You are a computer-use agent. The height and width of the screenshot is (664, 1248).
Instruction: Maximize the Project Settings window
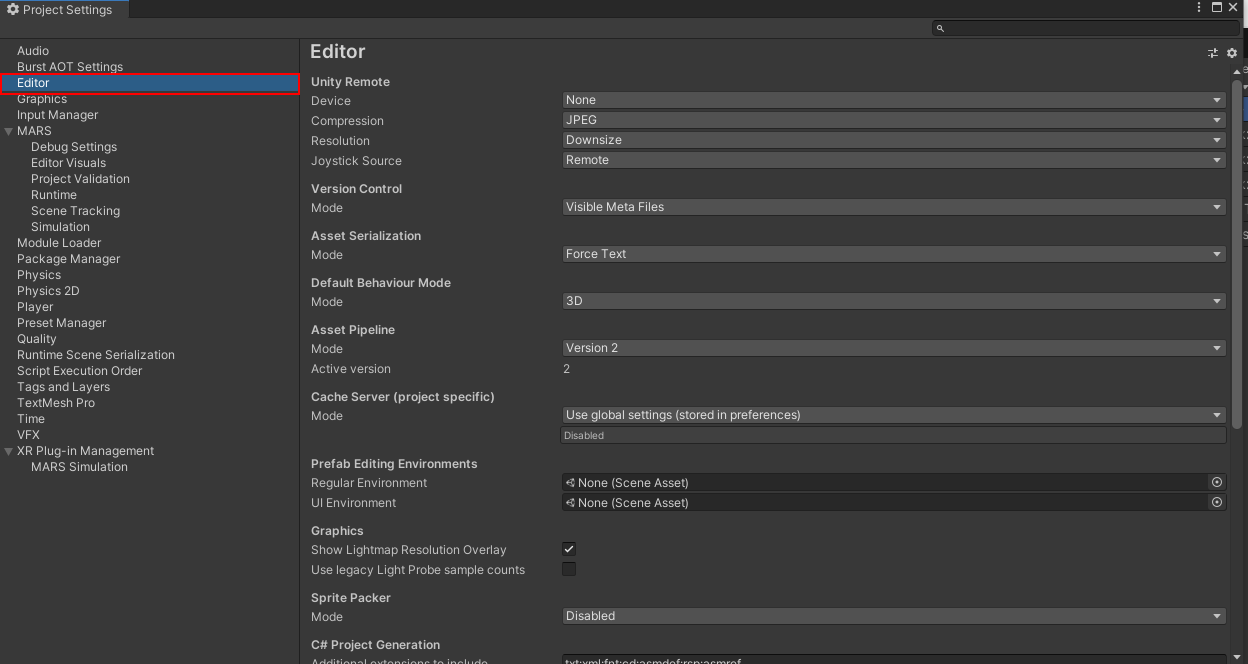pyautogui.click(x=1217, y=8)
